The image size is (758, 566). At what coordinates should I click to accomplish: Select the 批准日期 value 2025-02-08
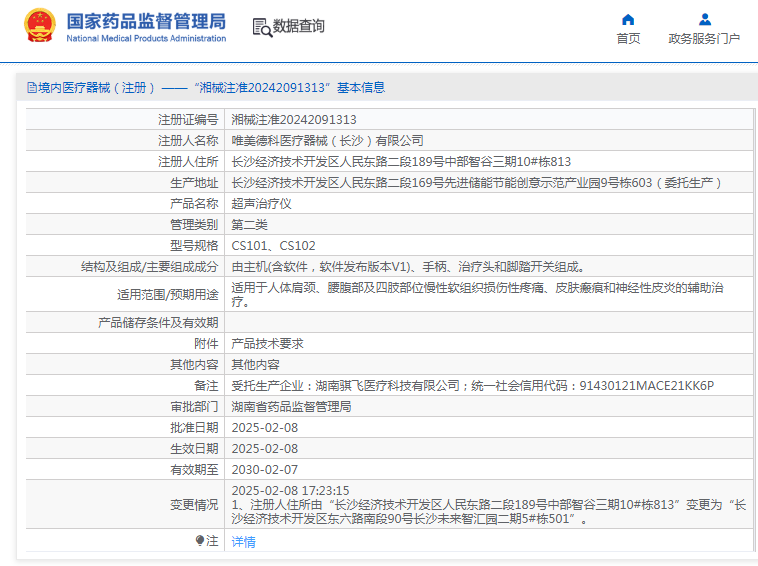(264, 428)
